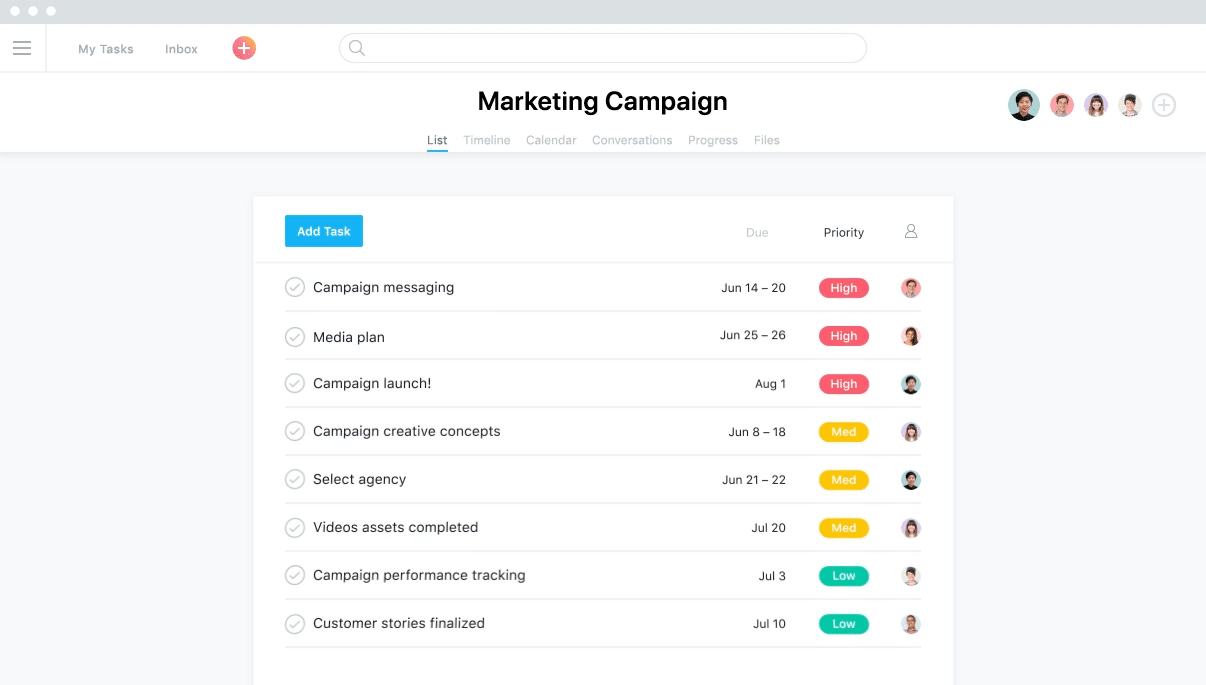Select the Campaign launch! assignee avatar
This screenshot has height=685, width=1206.
910,383
